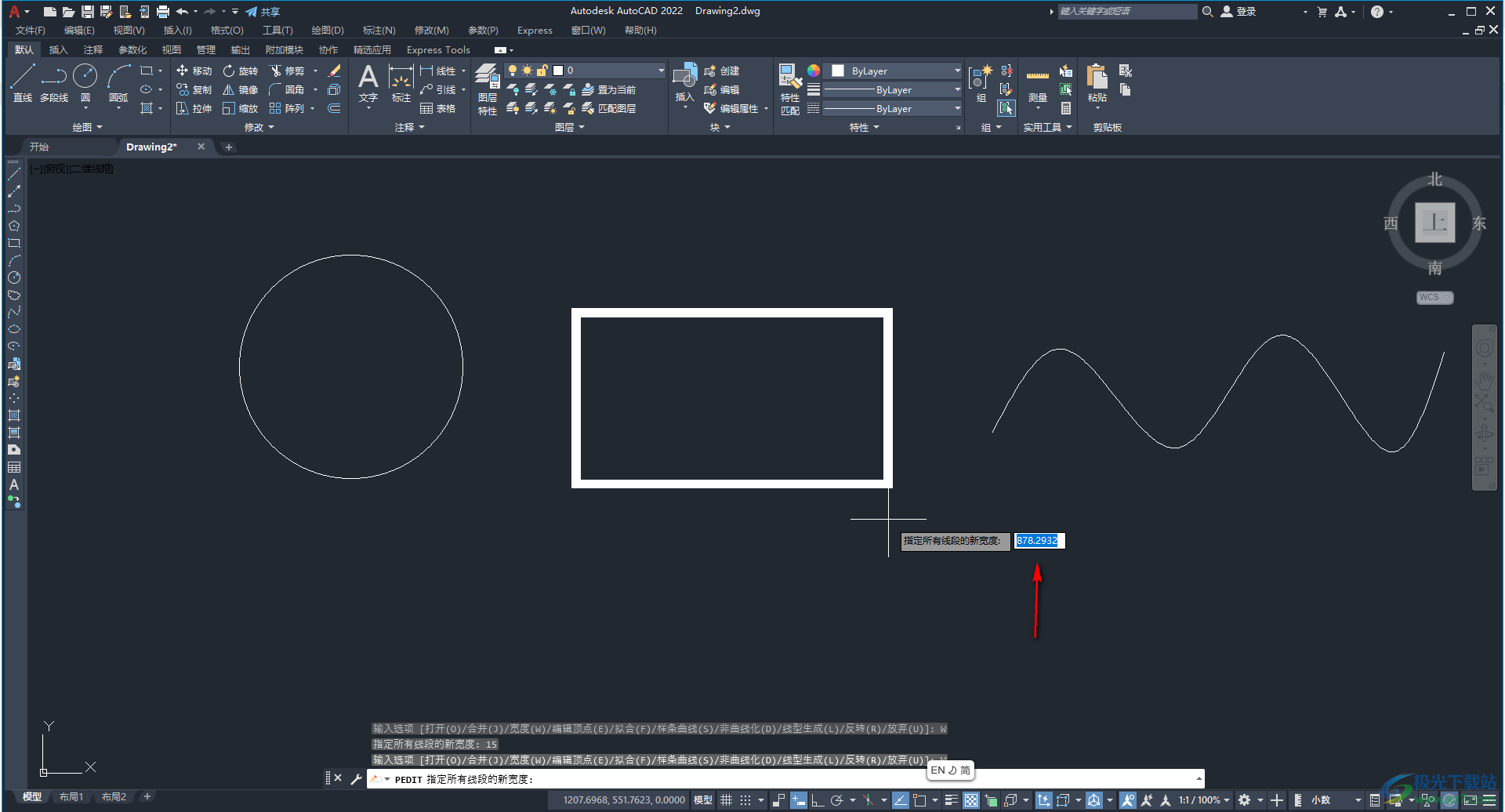This screenshot has width=1505, height=812.
Task: Select the 圆弧 (Arc) tool in ribbon
Action: coord(118,83)
